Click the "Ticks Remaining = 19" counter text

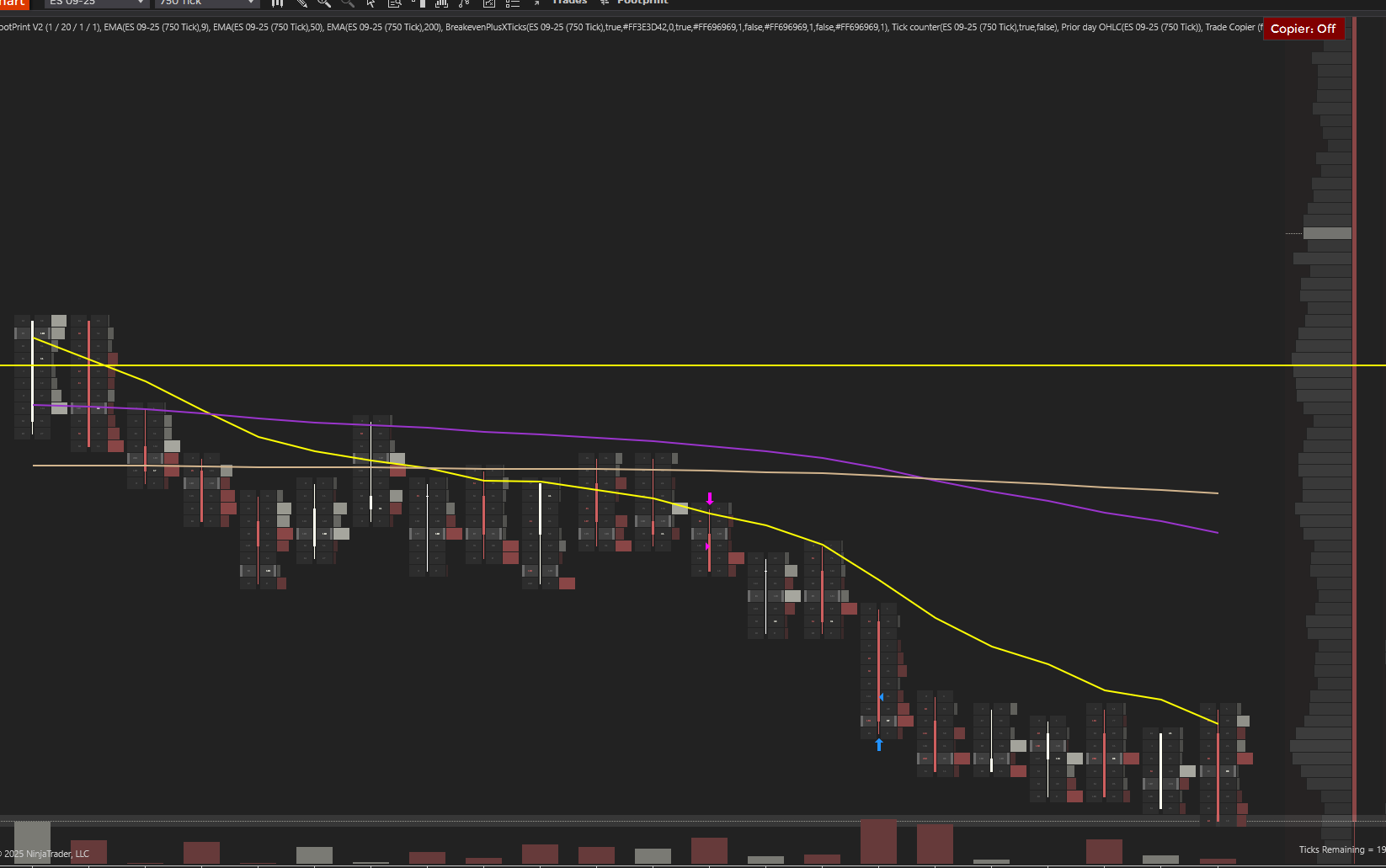click(1342, 849)
